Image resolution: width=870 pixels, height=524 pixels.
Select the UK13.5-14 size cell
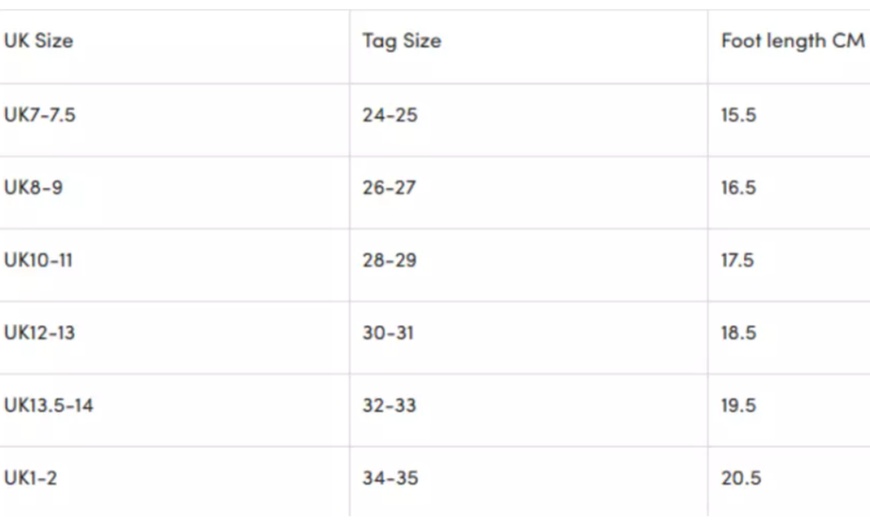(49, 406)
